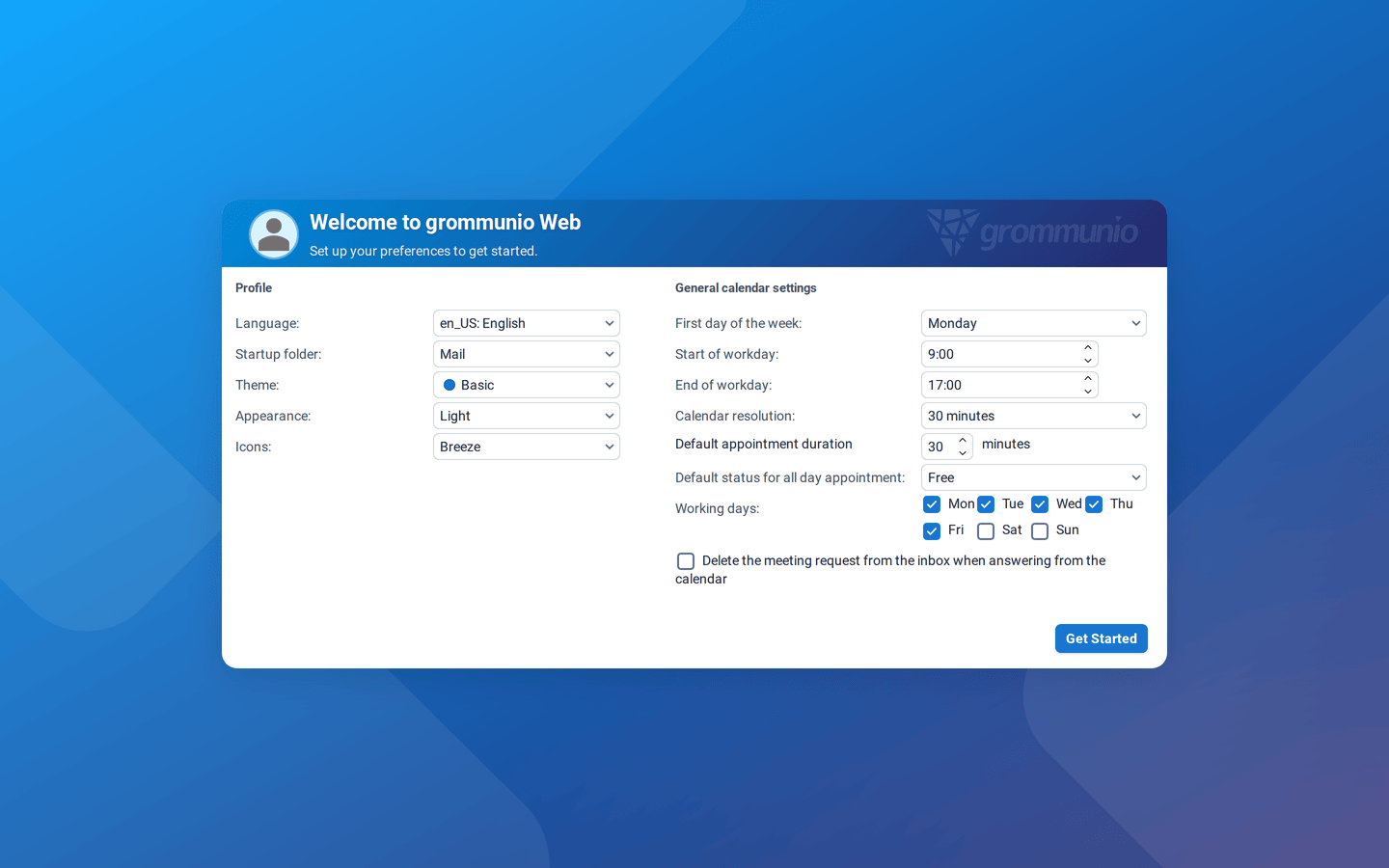The height and width of the screenshot is (868, 1389).
Task: Decrease End of workday time using down arrow
Action: [1088, 392]
